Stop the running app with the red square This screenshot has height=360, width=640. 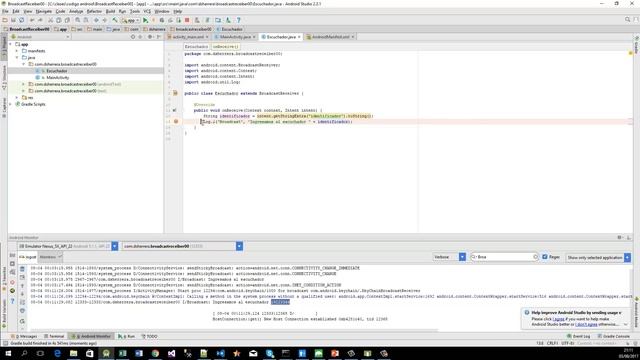point(187,20)
